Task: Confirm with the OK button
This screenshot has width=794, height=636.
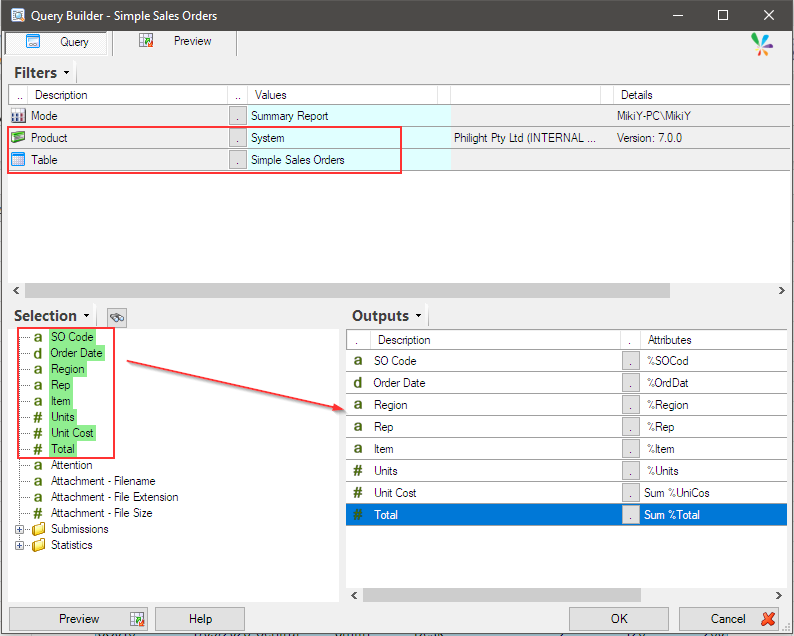Action: (x=619, y=619)
